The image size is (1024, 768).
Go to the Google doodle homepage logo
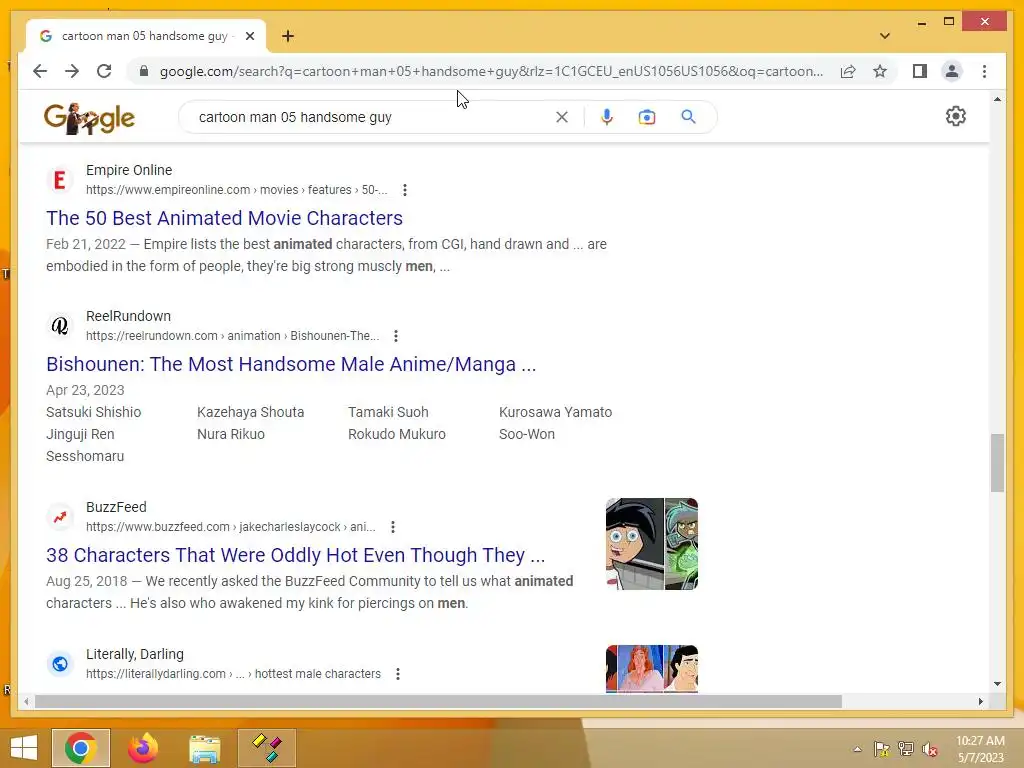click(89, 118)
